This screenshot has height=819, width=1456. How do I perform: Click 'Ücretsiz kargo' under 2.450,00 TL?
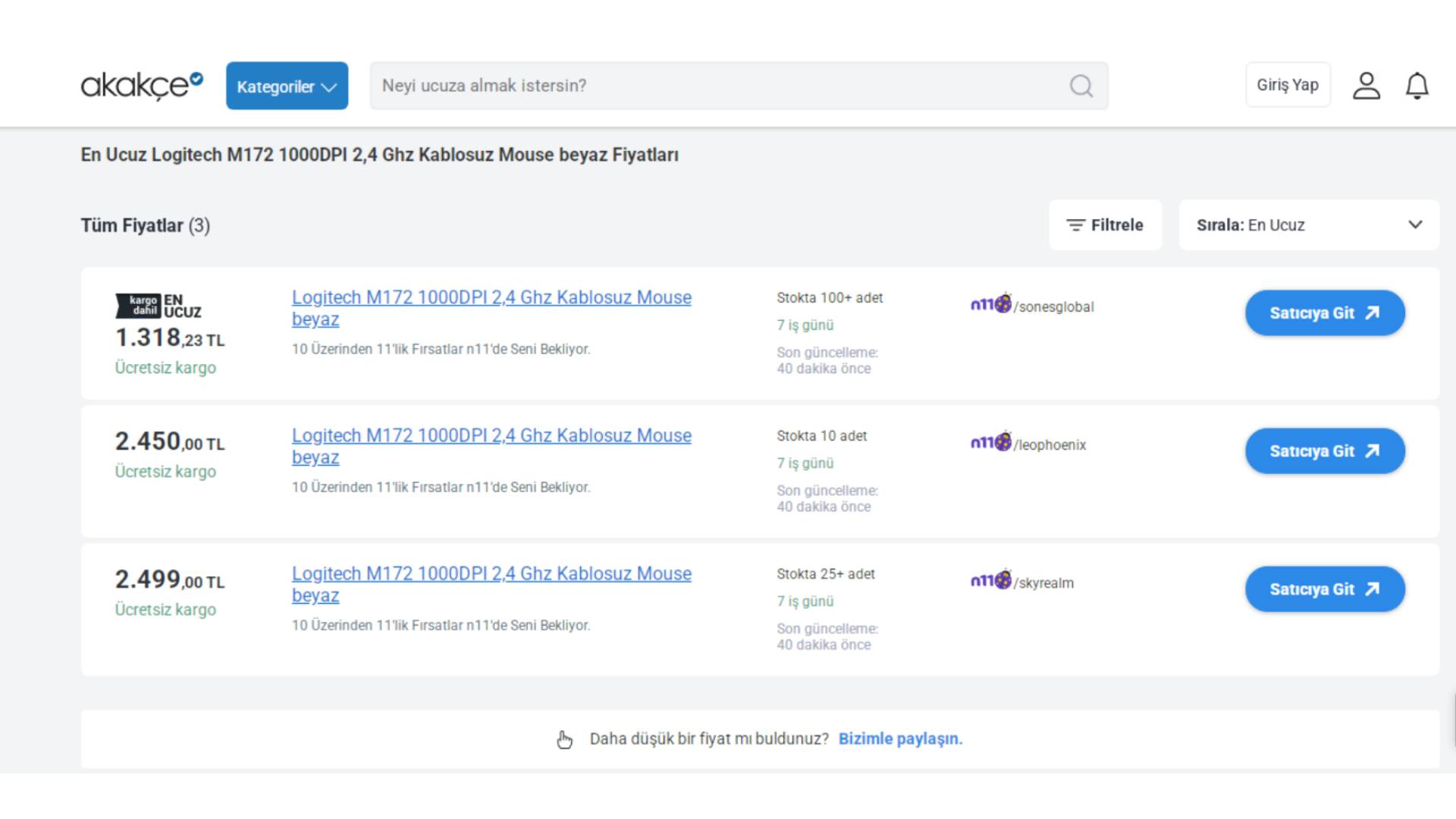(x=165, y=472)
